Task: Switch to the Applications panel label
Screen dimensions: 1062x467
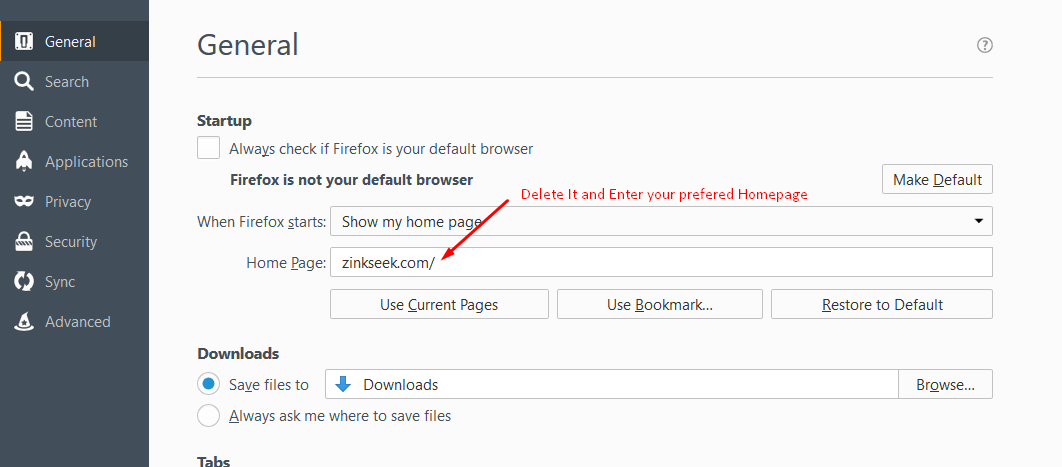Action: (87, 162)
